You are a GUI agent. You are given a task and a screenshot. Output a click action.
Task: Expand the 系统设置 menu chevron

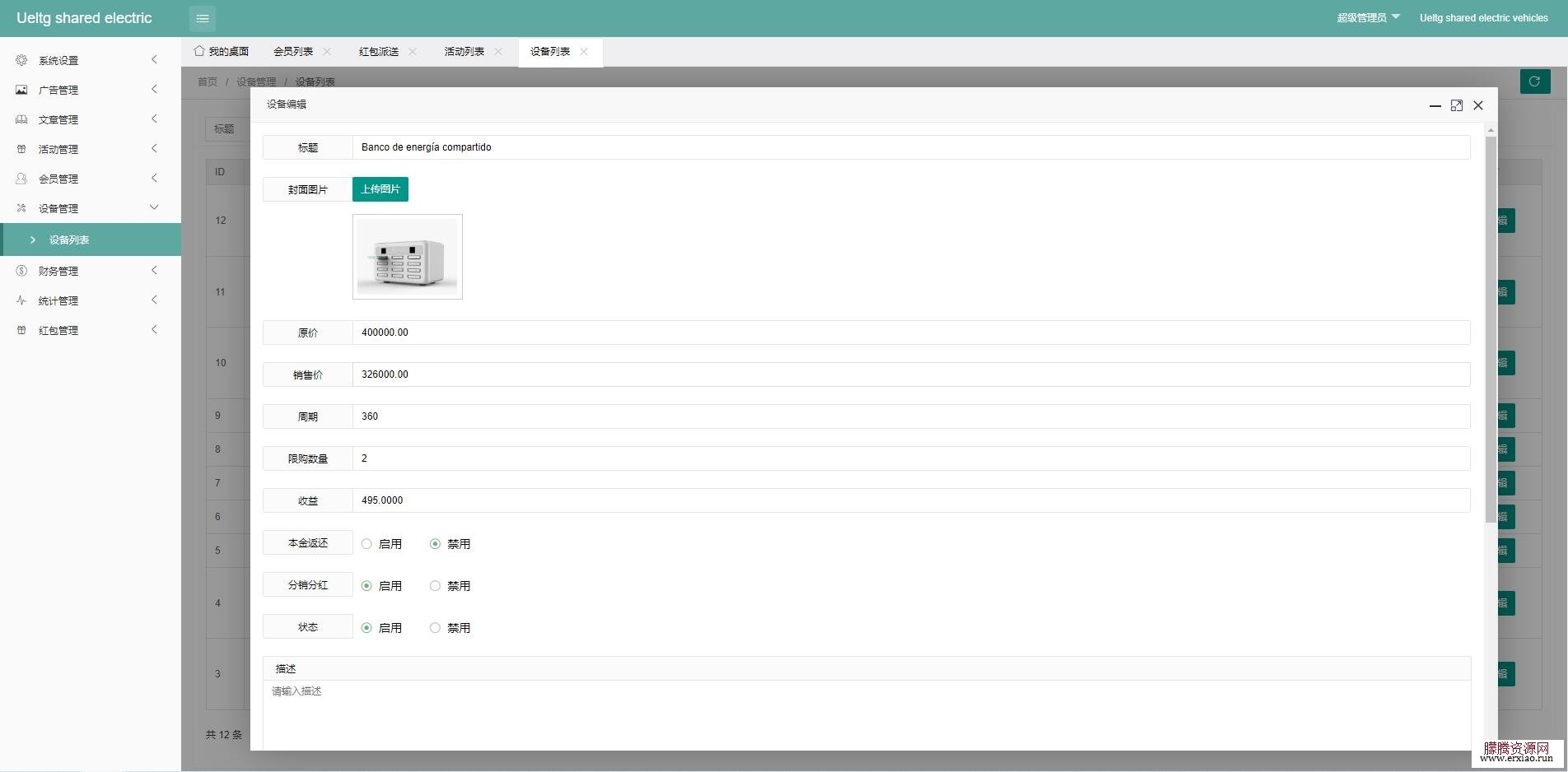coord(154,59)
